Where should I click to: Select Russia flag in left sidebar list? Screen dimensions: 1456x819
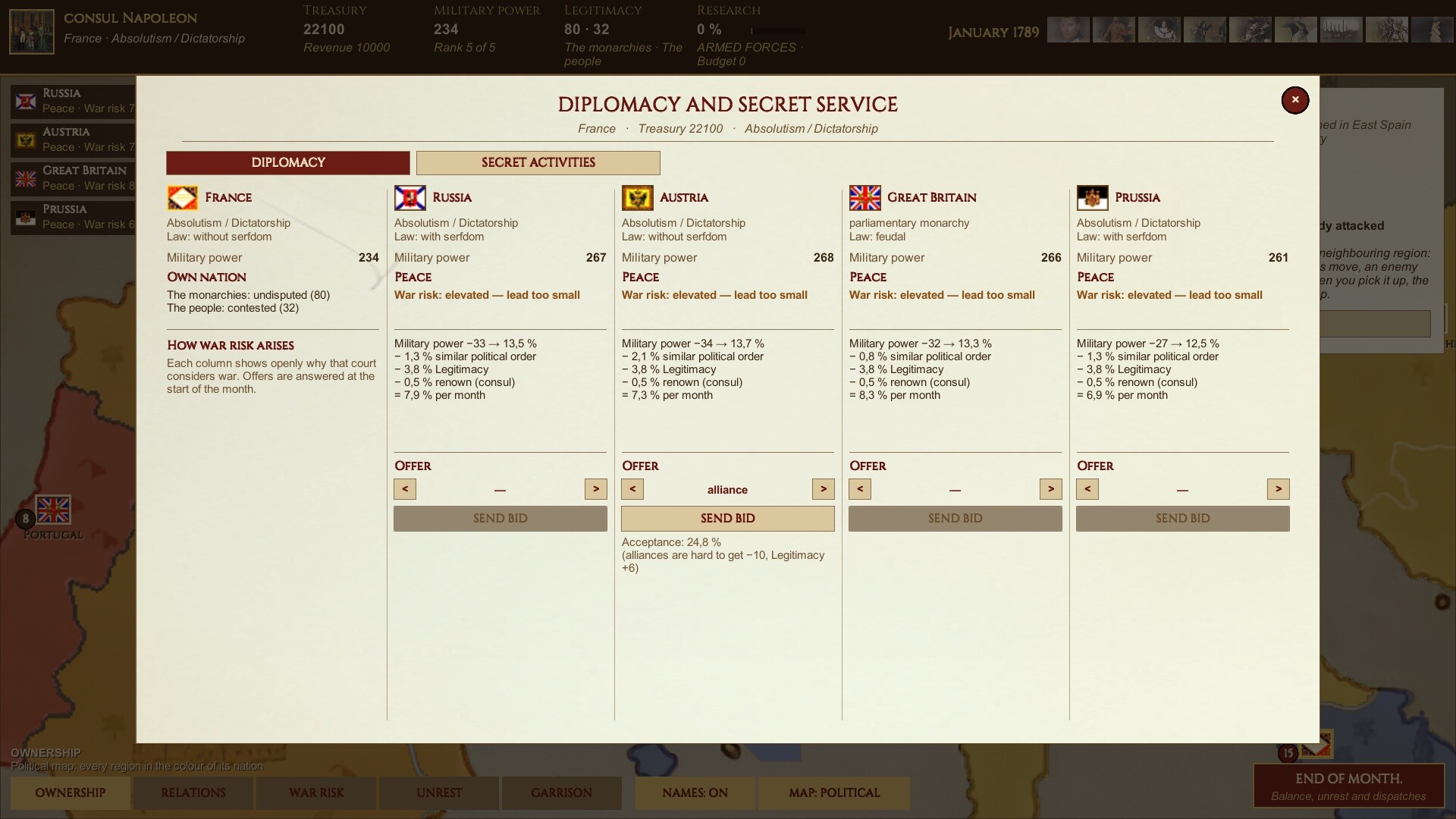(x=26, y=102)
